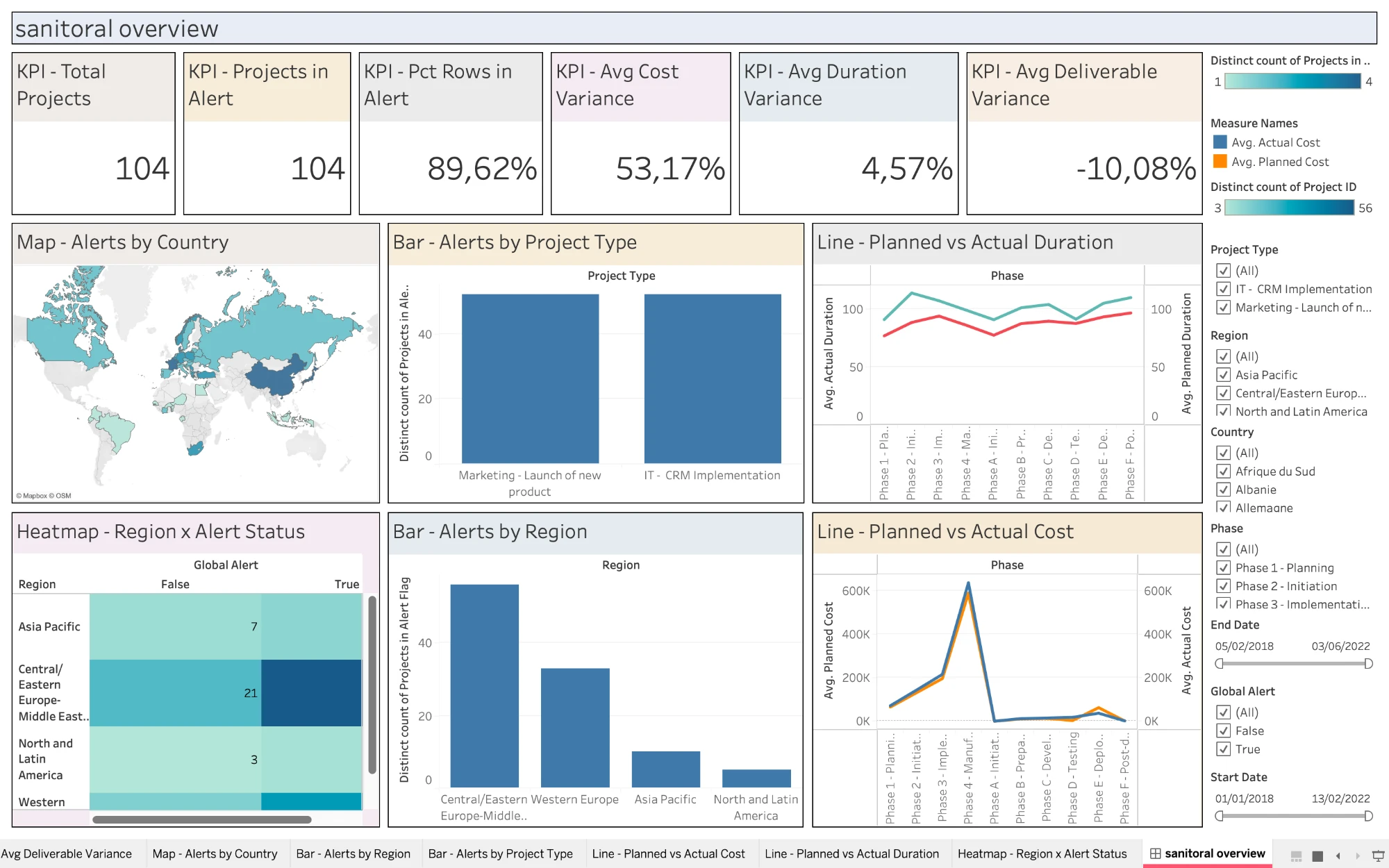
Task: Toggle the Phase (All) checkbox
Action: pos(1224,549)
